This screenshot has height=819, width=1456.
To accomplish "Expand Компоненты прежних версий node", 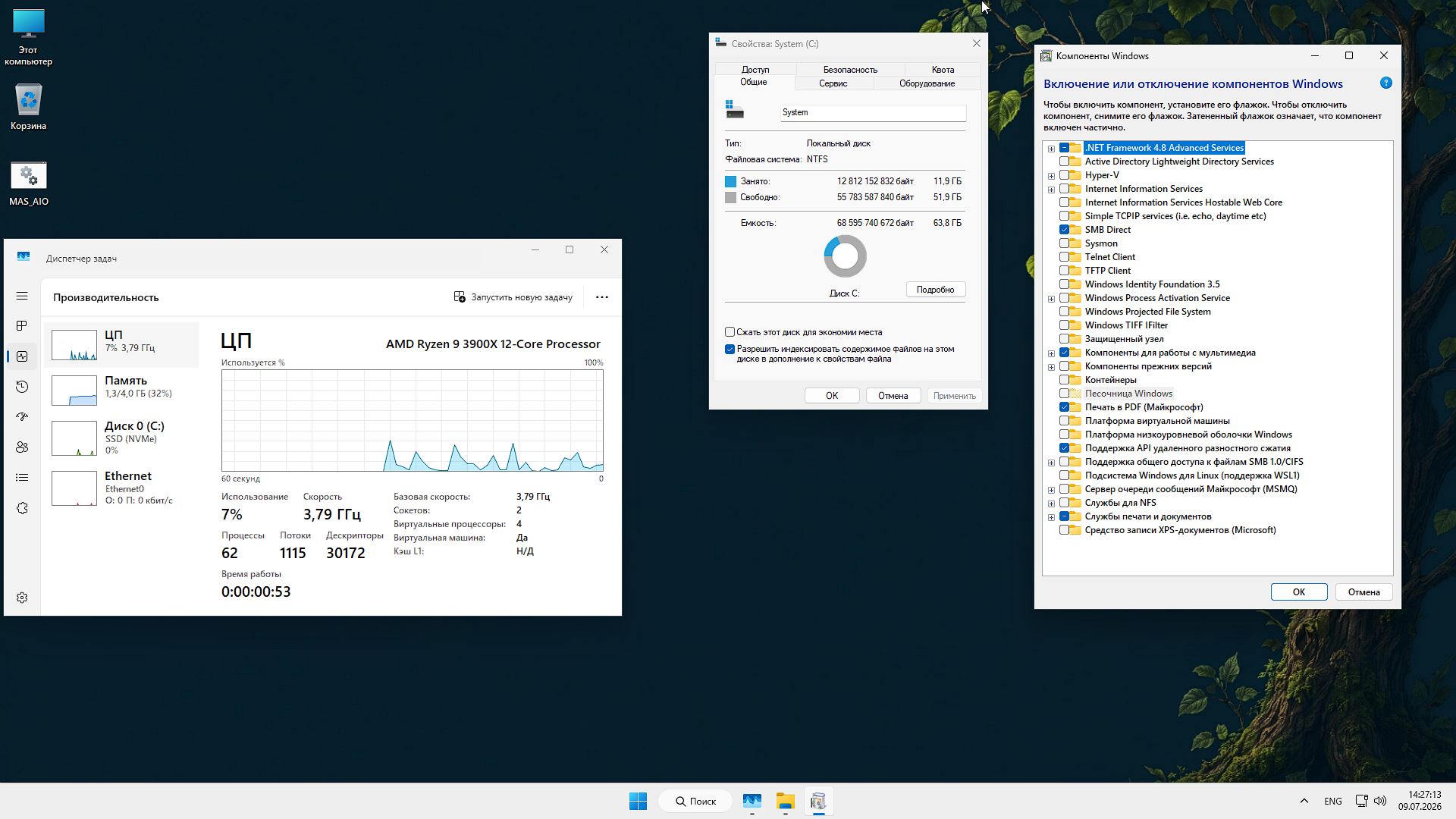I will tap(1051, 367).
